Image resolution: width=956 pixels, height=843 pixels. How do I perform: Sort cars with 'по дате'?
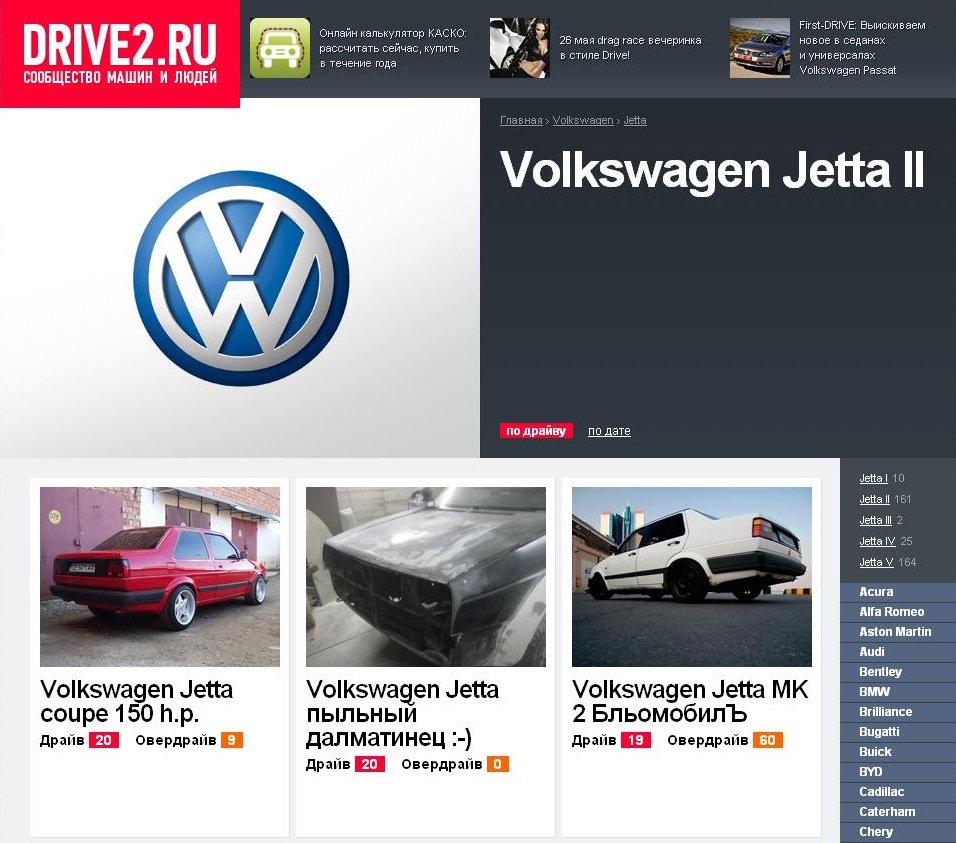609,430
